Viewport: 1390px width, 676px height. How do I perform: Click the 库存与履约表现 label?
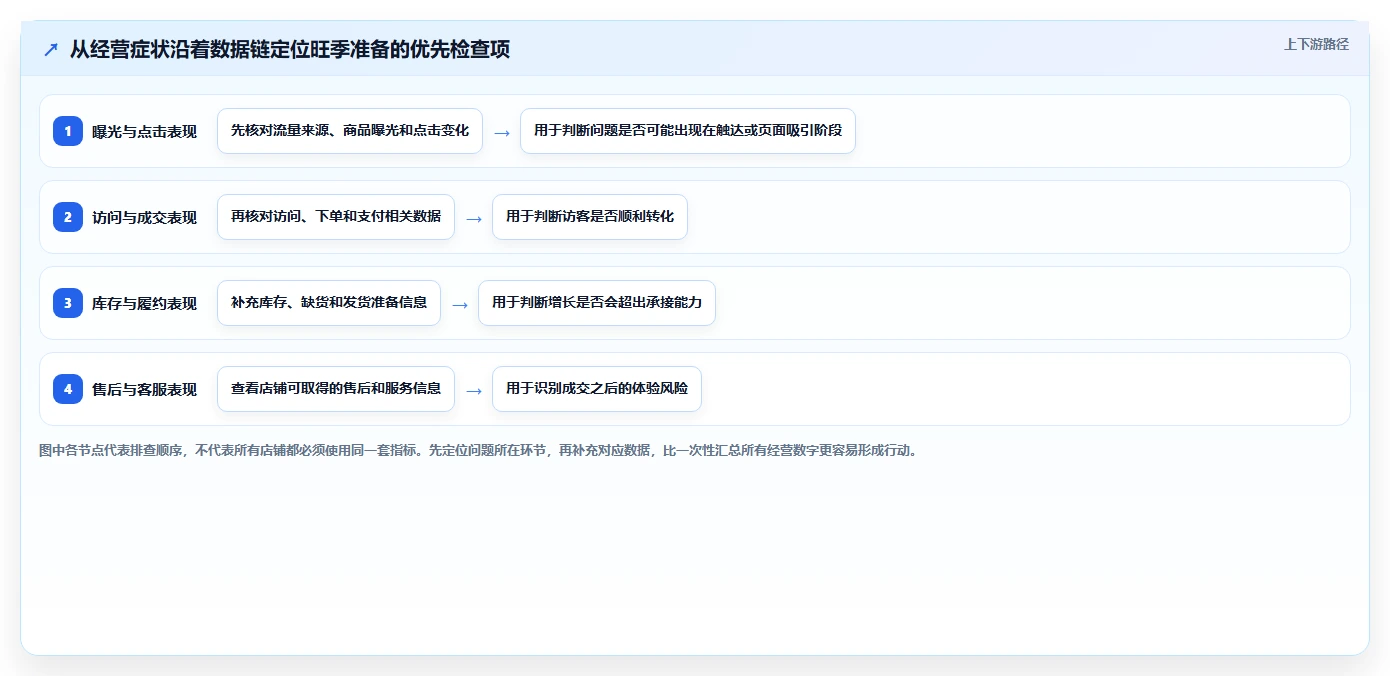144,303
